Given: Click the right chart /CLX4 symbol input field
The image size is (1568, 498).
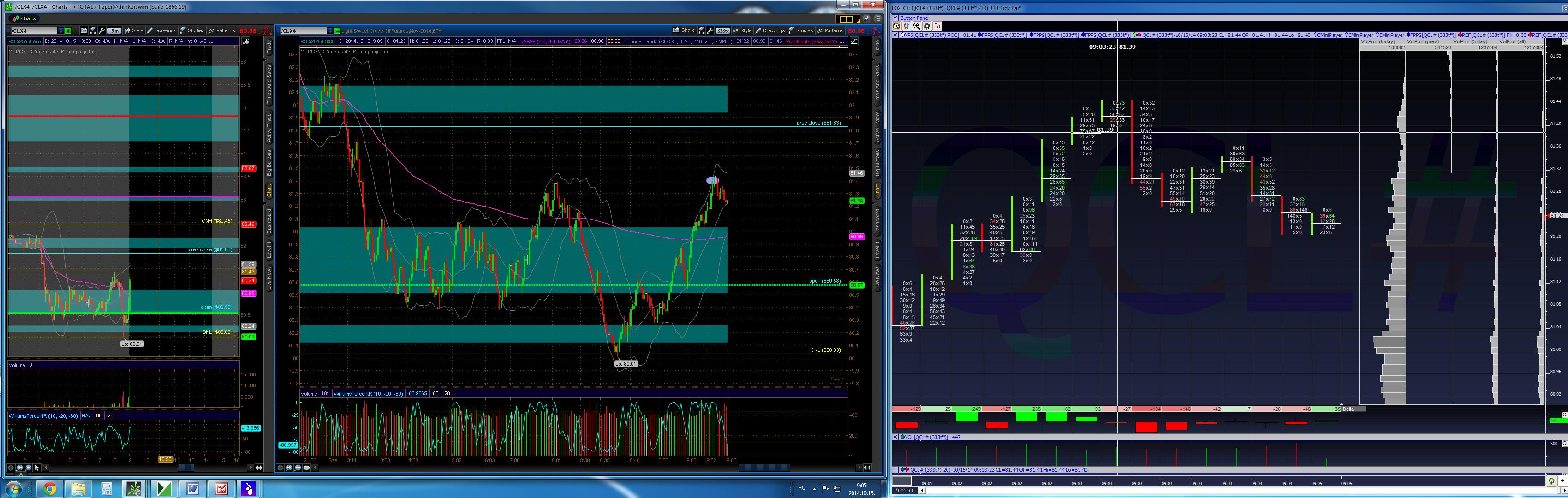Looking at the screenshot, I should (x=303, y=30).
